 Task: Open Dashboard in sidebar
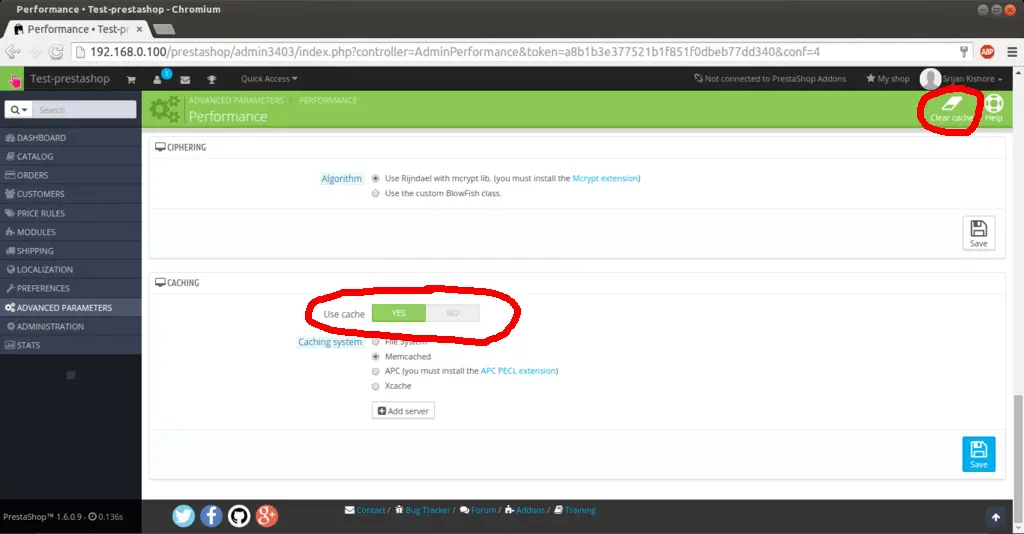71,138
